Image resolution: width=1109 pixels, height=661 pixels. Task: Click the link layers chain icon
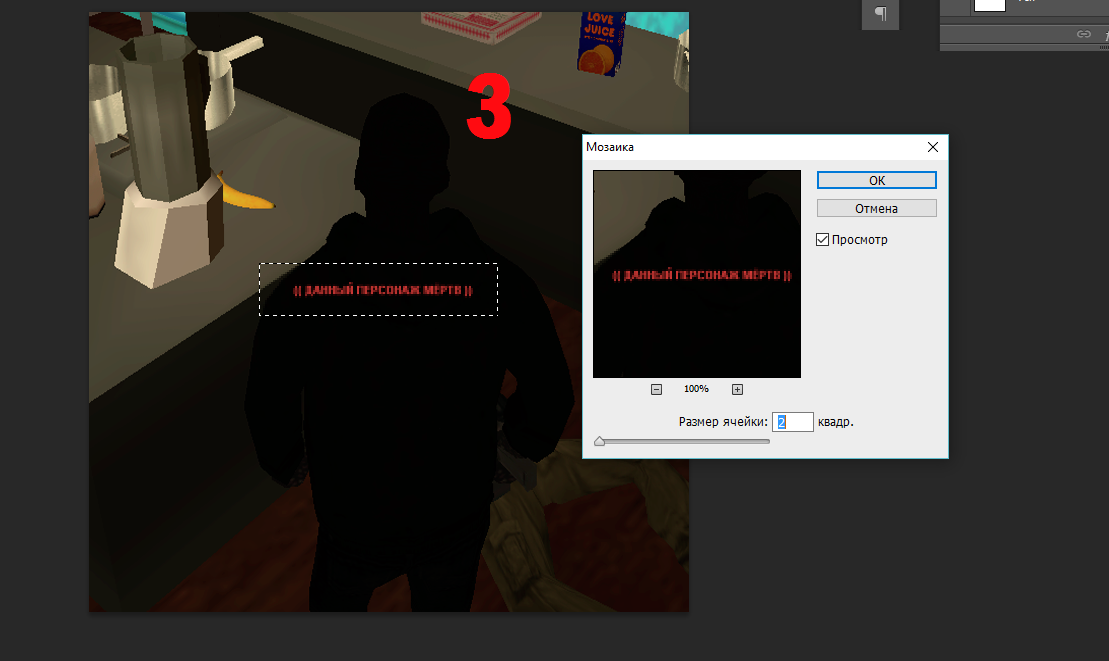1083,34
